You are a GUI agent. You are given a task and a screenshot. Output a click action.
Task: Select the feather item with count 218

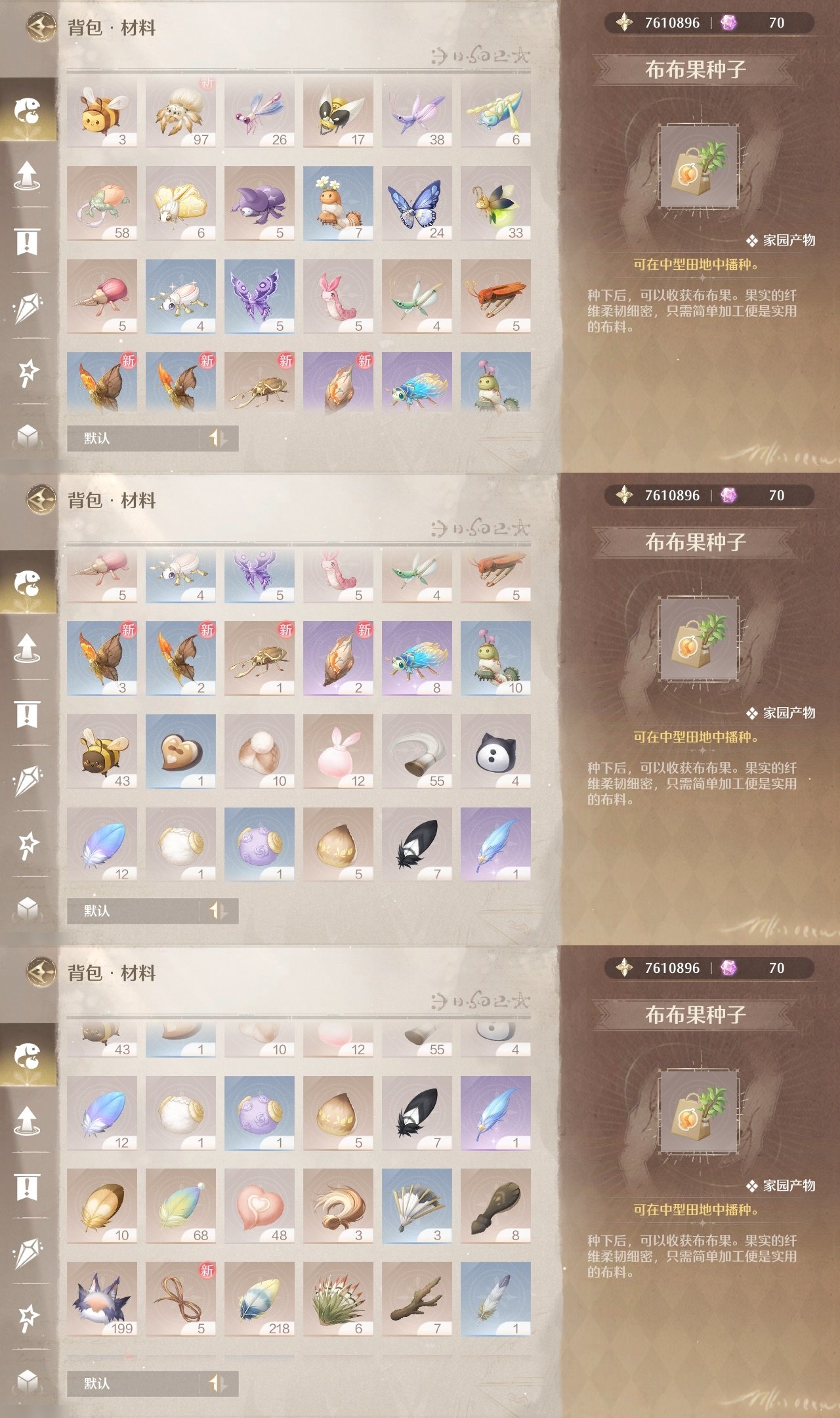[x=259, y=1299]
